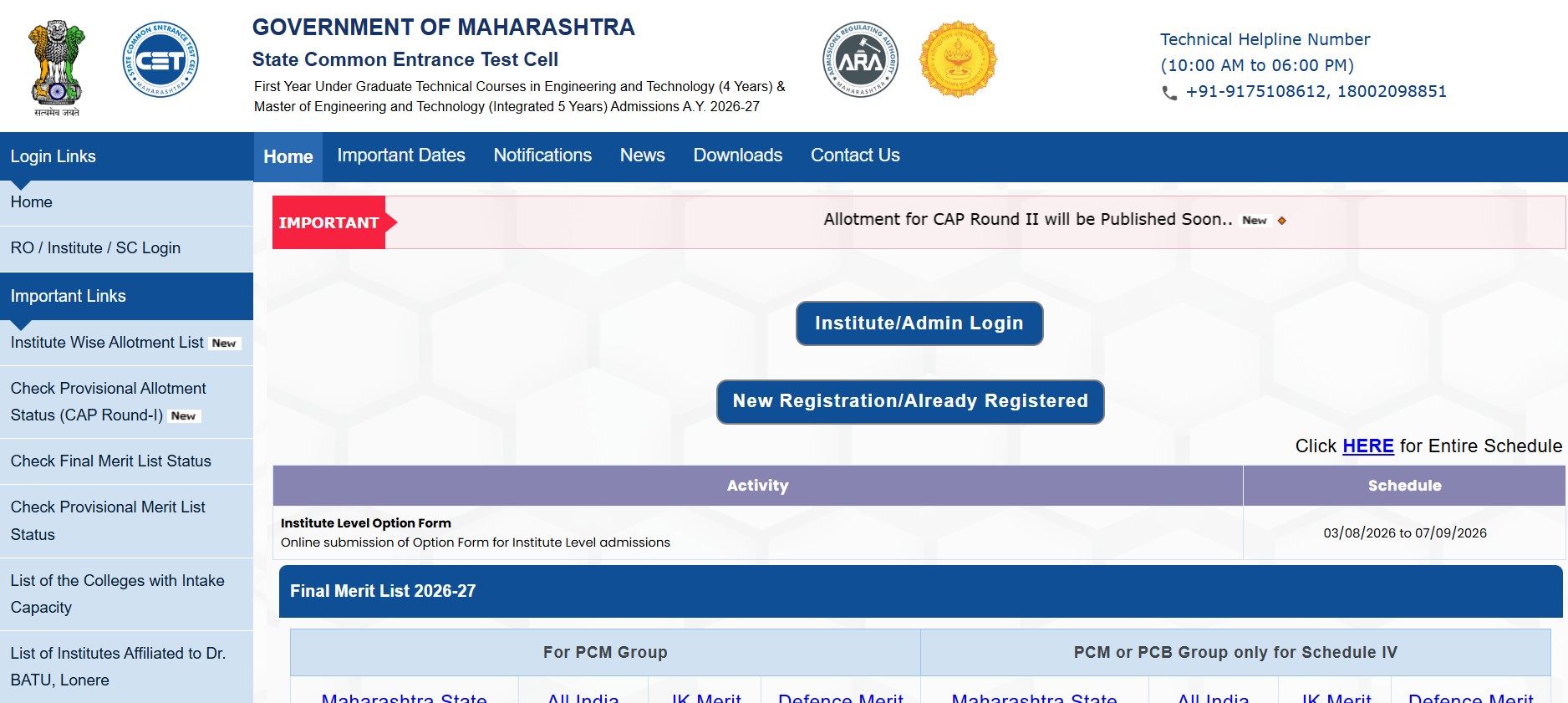Viewport: 1568px width, 703px height.
Task: Click the State Common Entrance Test Cell heading
Action: click(x=405, y=59)
